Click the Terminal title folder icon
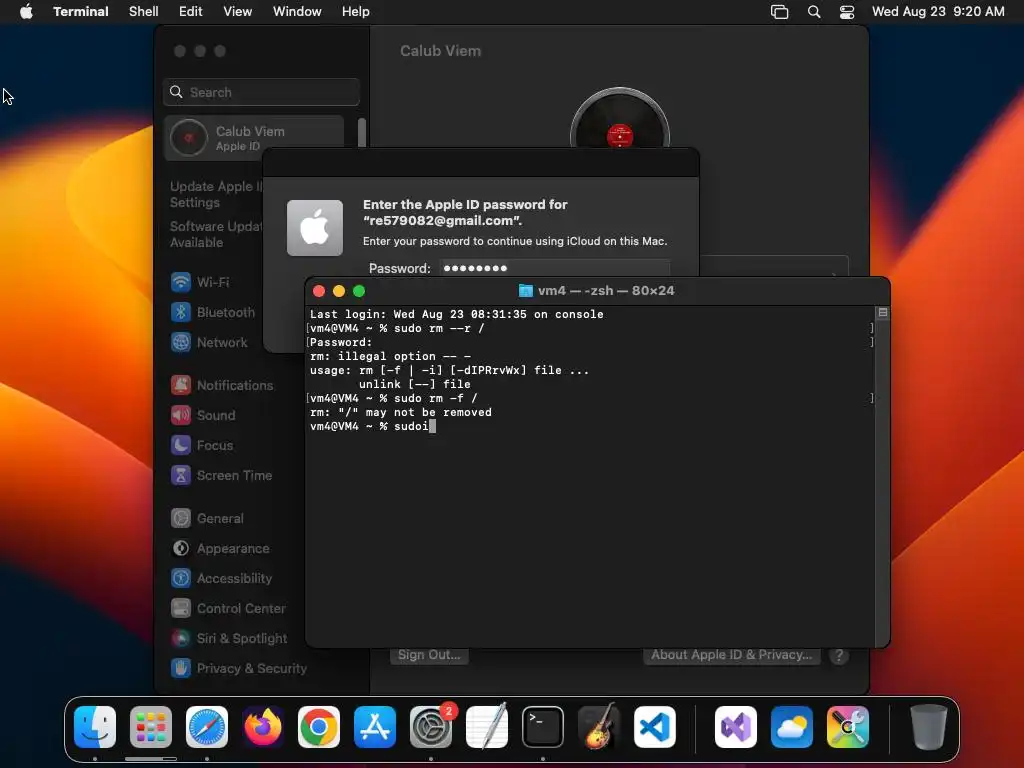Screen dimensions: 1024x768 coord(526,291)
